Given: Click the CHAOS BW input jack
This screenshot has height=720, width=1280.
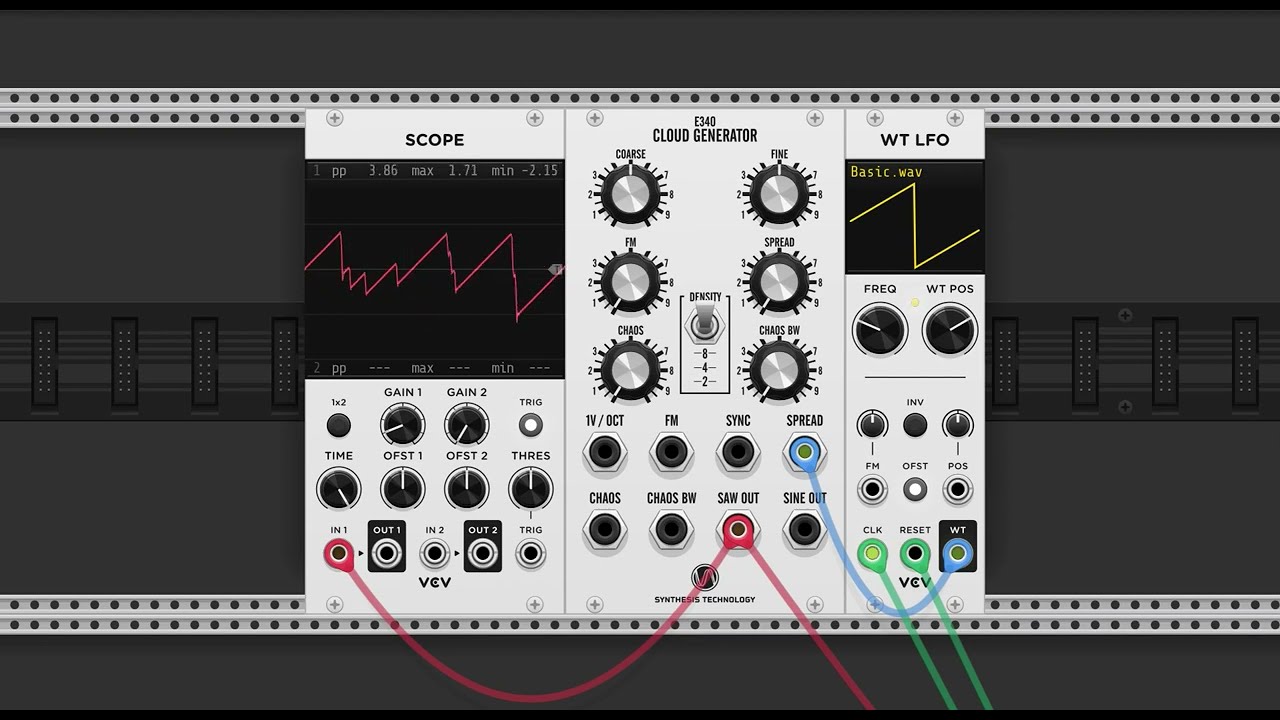Looking at the screenshot, I should pyautogui.click(x=671, y=530).
